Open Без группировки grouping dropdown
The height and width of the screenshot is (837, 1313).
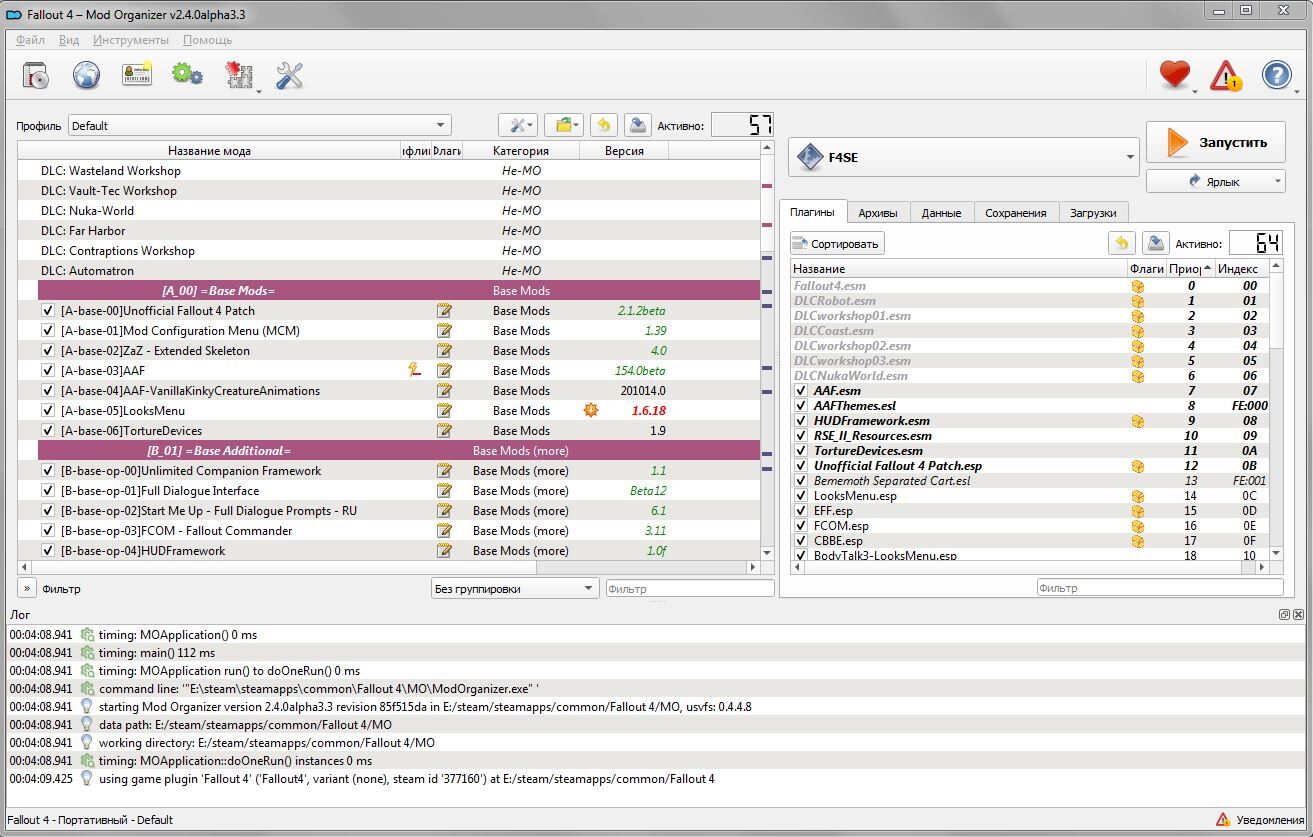click(x=514, y=589)
